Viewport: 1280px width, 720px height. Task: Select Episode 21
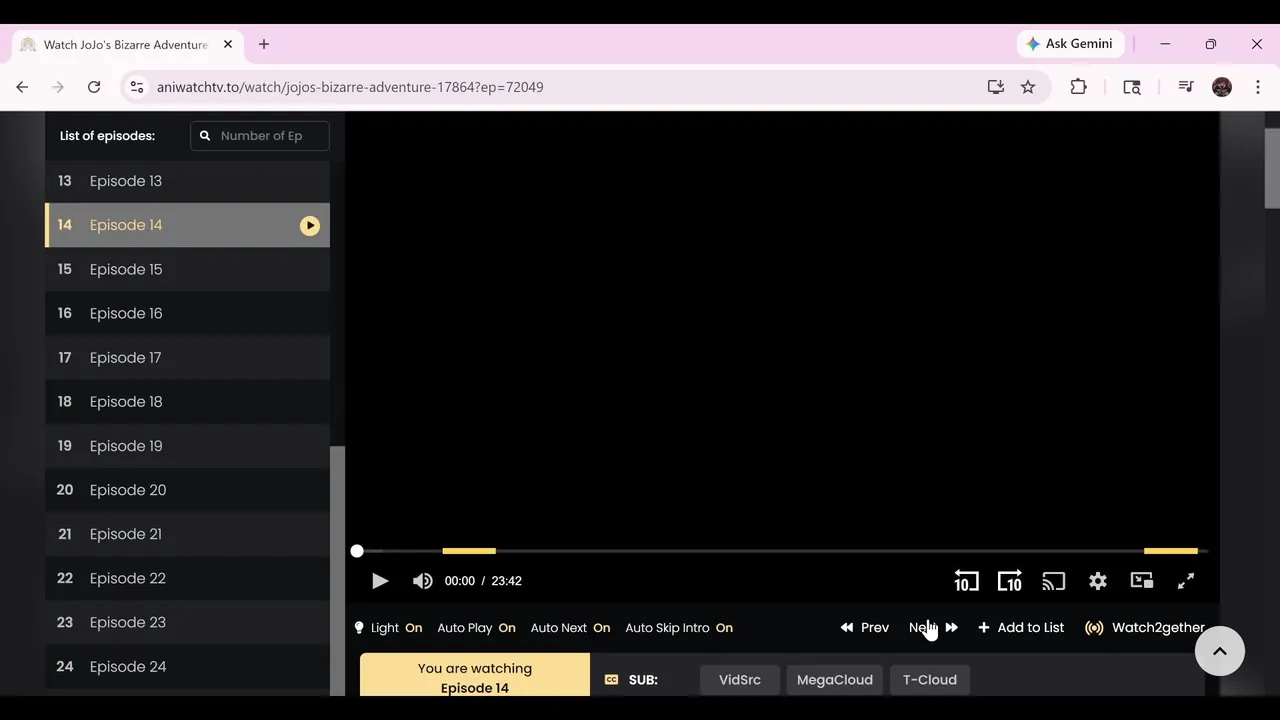click(187, 534)
